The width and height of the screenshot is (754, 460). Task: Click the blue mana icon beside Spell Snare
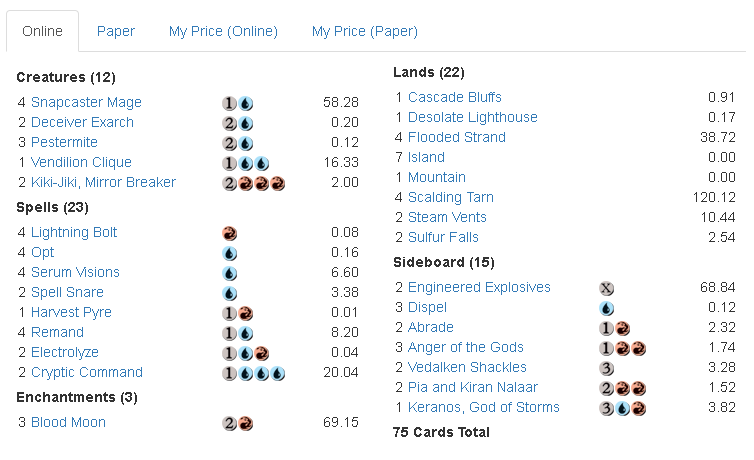point(229,292)
